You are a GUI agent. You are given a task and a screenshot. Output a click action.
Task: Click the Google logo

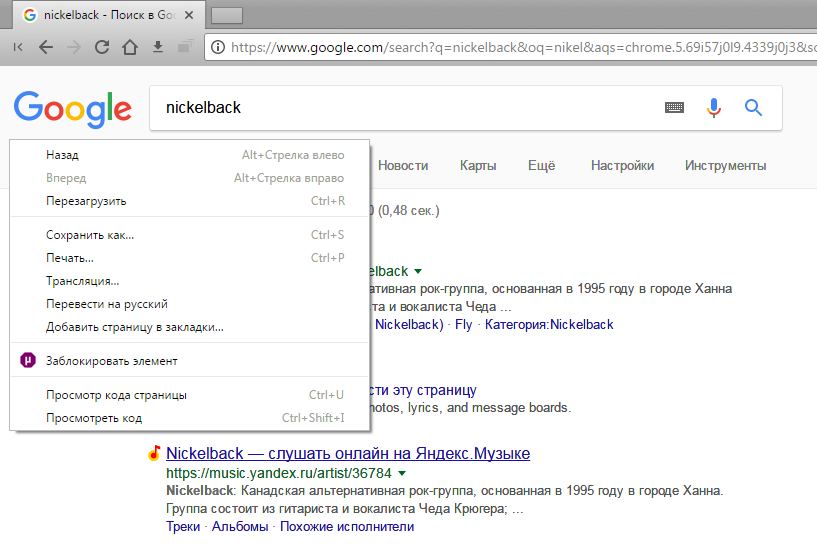72,108
